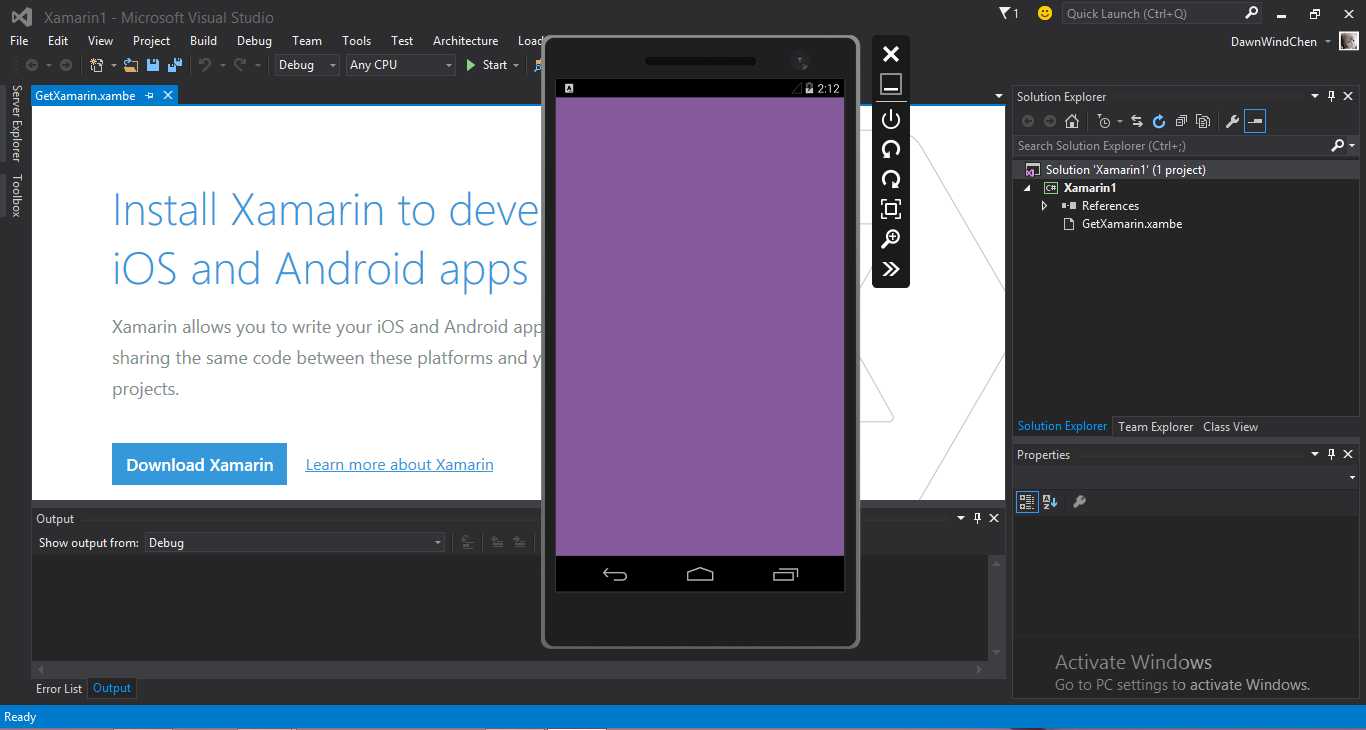Rotate the emulator left
This screenshot has width=1366, height=730.
(890, 149)
